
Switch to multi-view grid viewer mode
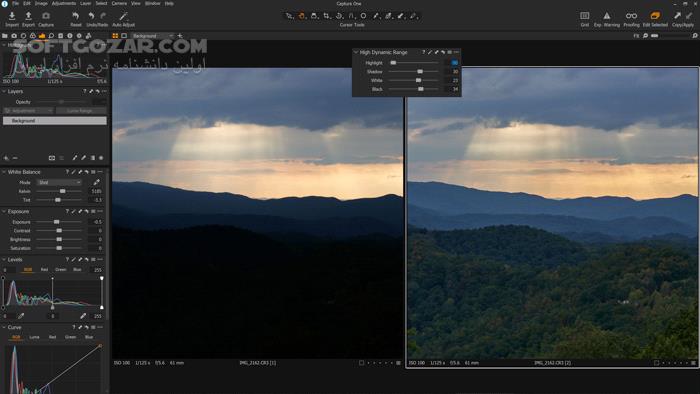pos(115,36)
